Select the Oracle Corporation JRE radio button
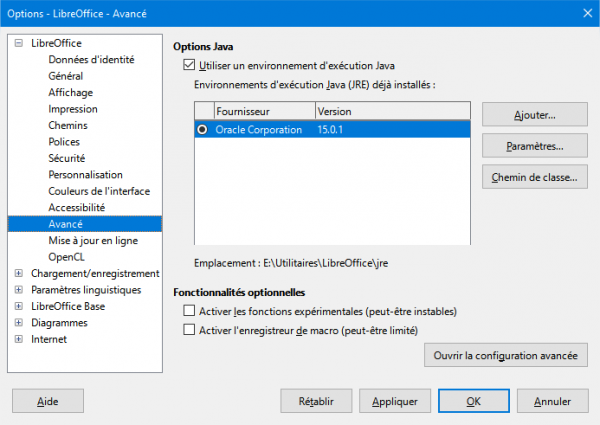600x425 pixels. click(204, 130)
